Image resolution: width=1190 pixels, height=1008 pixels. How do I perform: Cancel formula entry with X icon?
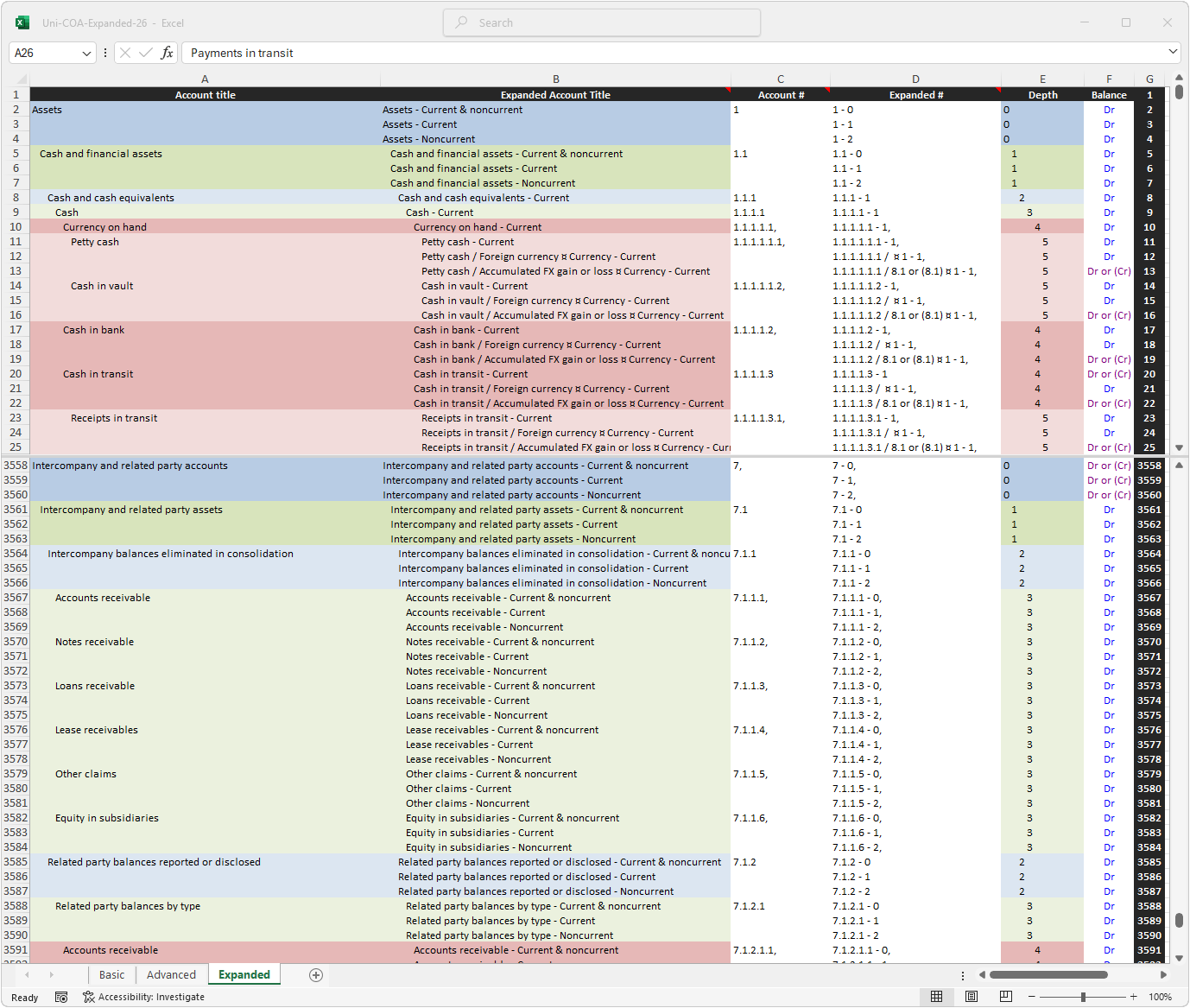(x=125, y=53)
